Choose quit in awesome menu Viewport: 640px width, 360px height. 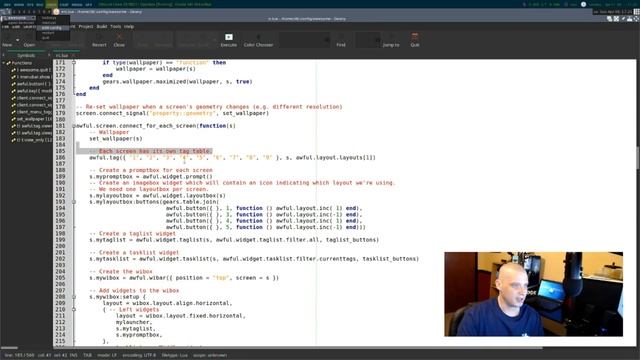coord(53,38)
